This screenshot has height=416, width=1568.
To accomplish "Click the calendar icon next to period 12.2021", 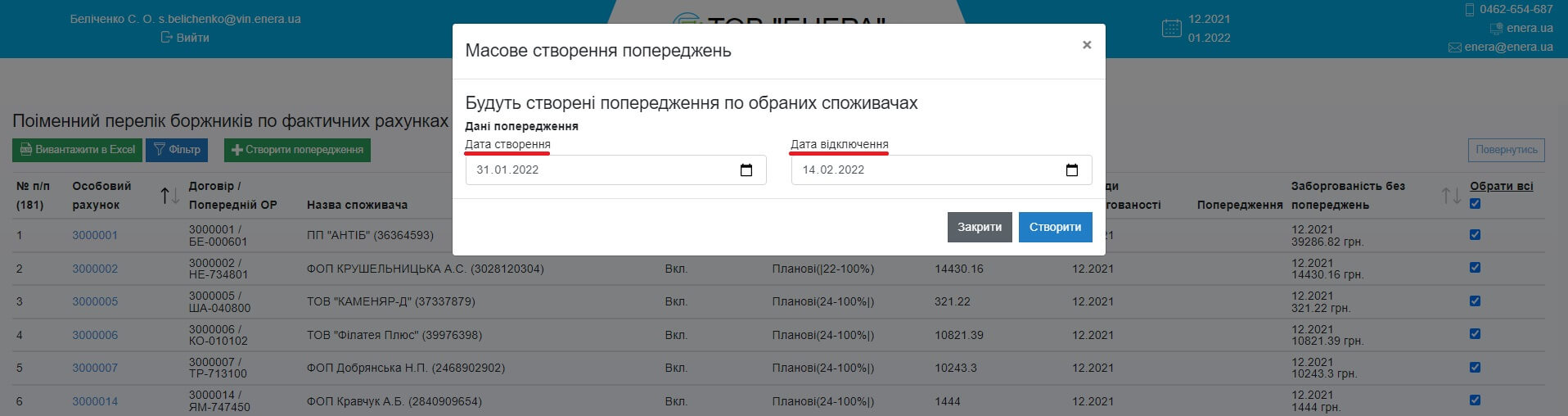I will pos(1171,29).
